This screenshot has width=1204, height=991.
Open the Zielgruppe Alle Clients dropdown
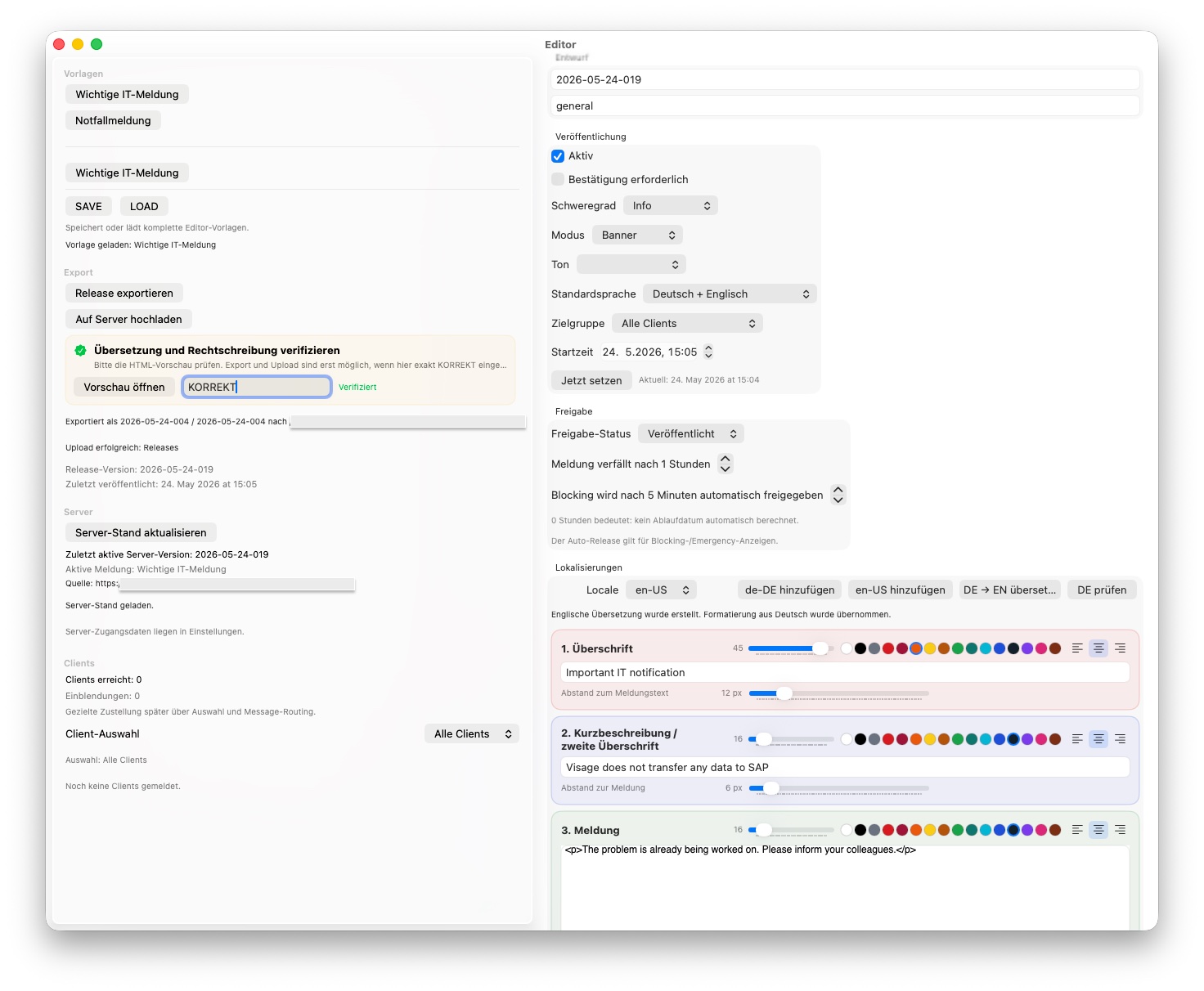687,324
